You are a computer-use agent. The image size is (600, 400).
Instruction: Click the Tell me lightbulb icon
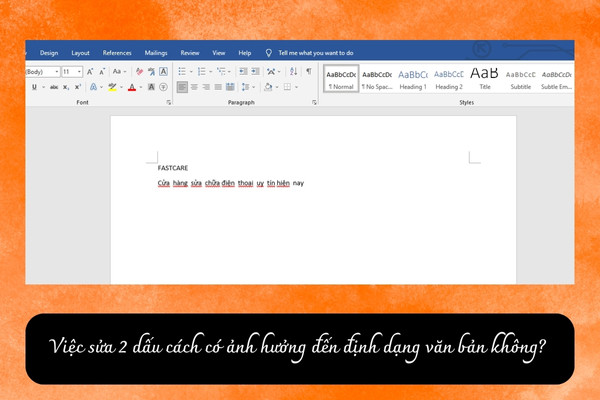[269, 53]
